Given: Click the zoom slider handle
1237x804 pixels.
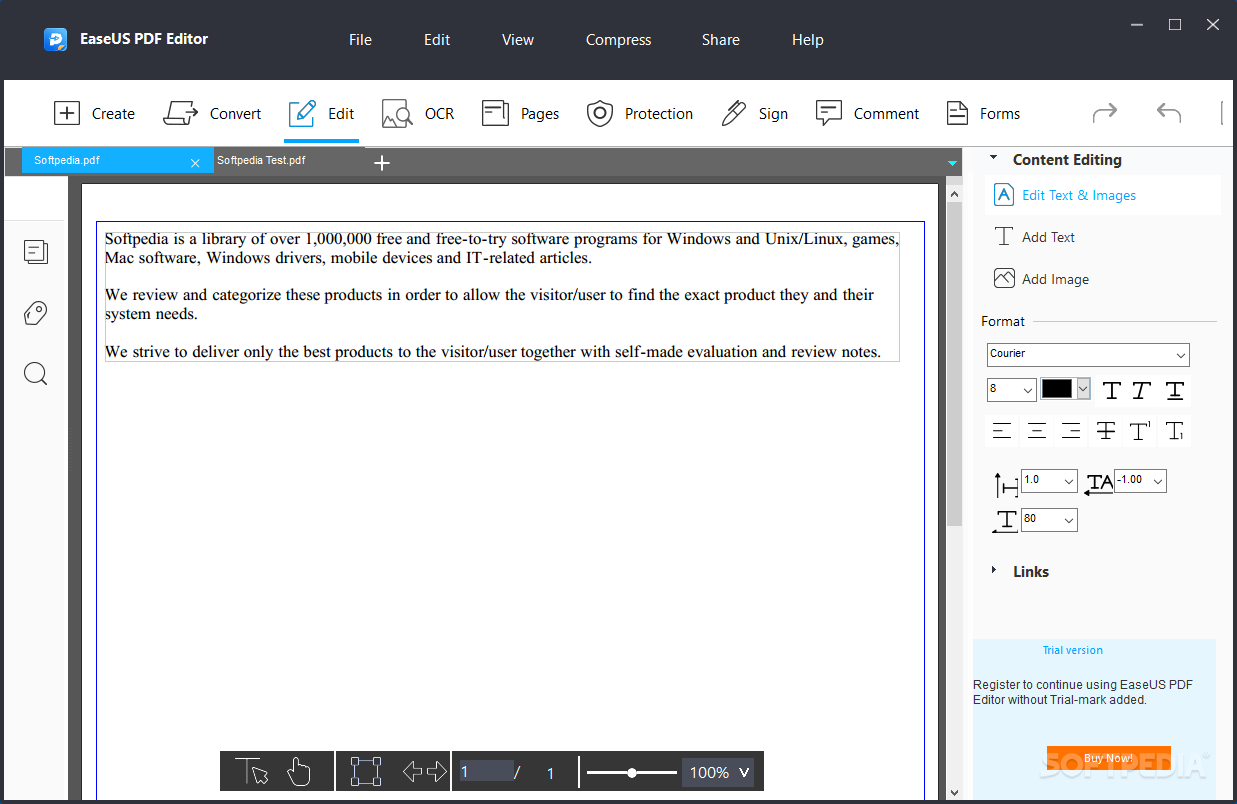Looking at the screenshot, I should tap(632, 772).
